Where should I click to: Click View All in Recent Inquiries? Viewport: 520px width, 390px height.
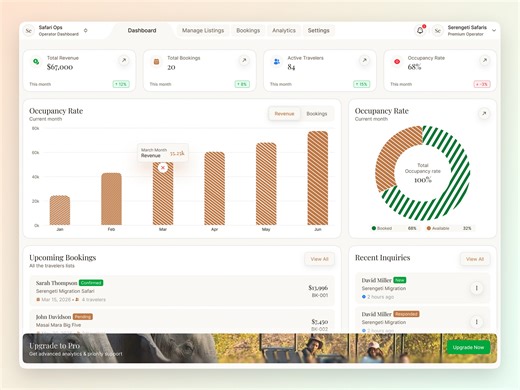point(475,259)
